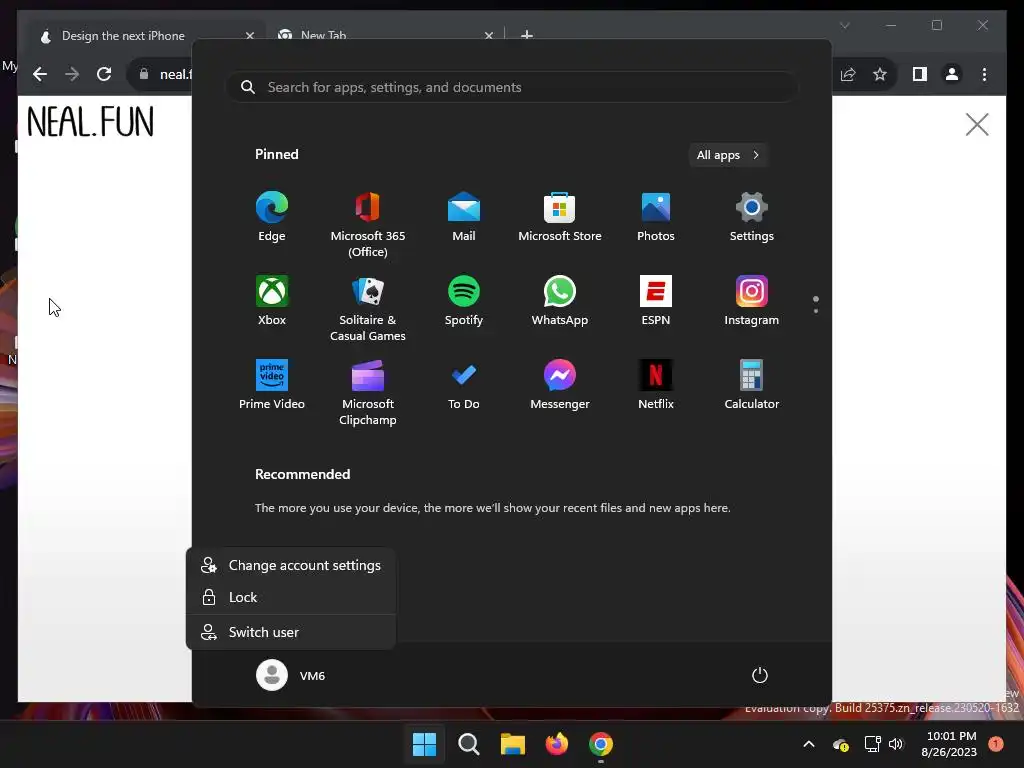Show hidden system tray icons

click(x=808, y=744)
